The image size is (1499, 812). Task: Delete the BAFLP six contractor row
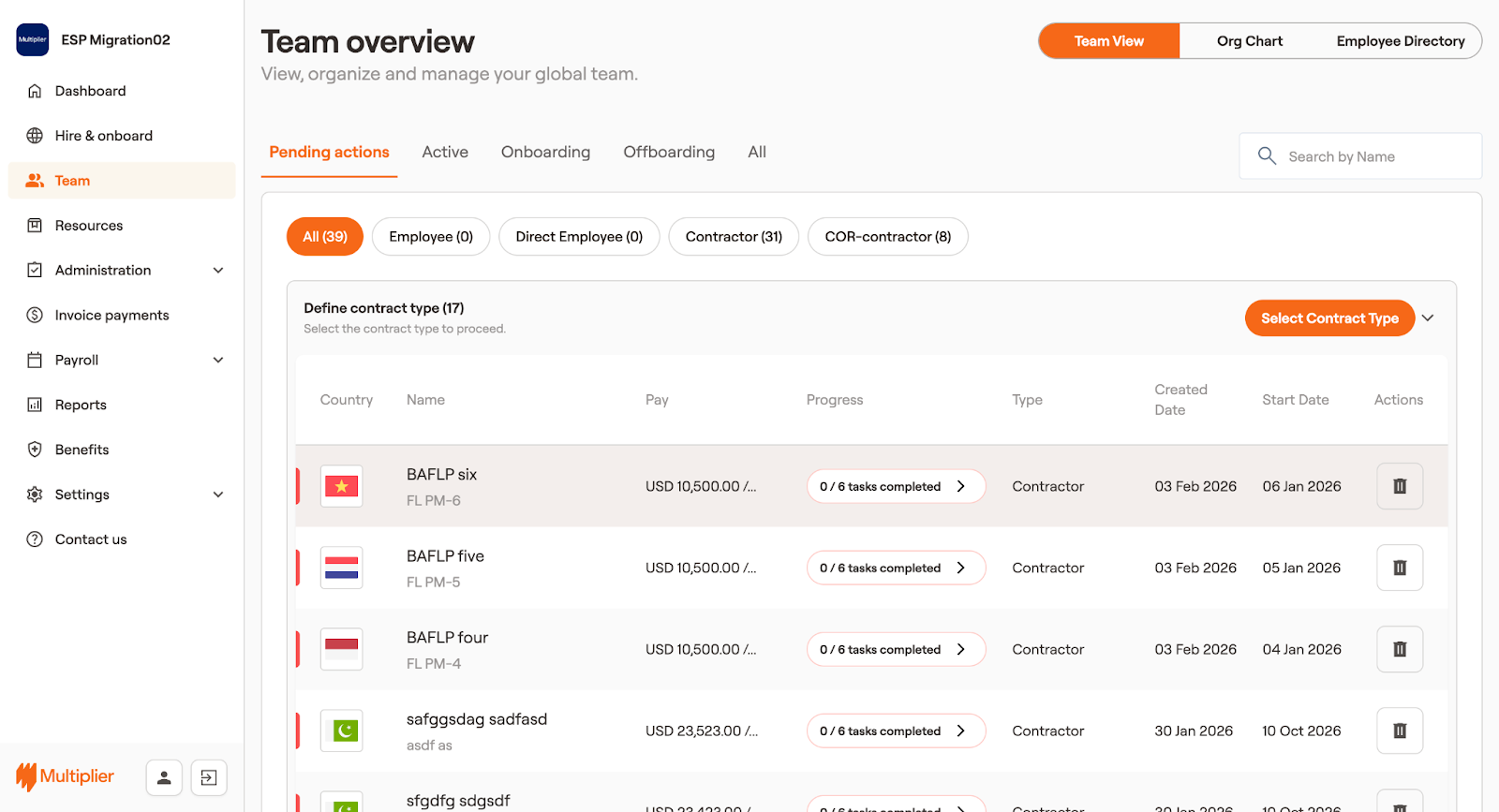[x=1399, y=486]
